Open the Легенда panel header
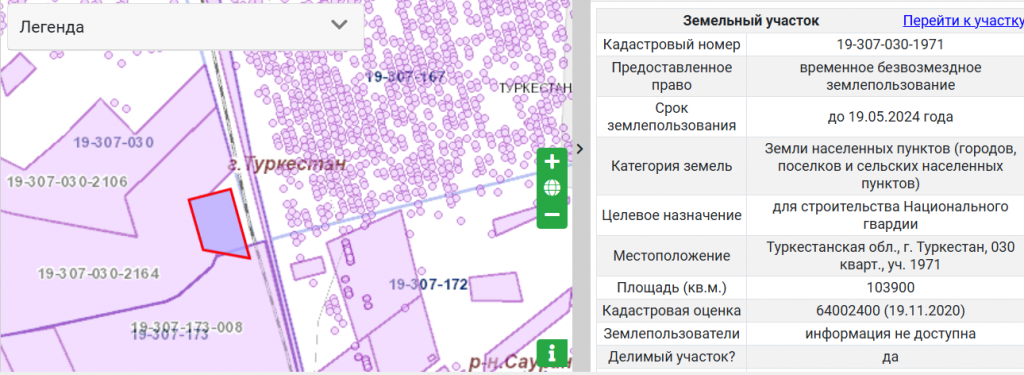The image size is (1024, 375). [185, 27]
